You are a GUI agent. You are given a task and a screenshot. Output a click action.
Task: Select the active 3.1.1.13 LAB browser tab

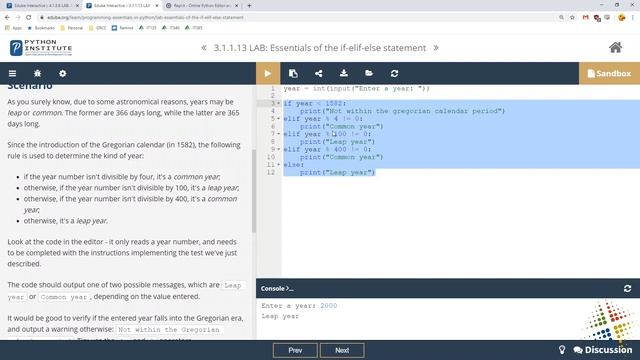click(x=122, y=6)
